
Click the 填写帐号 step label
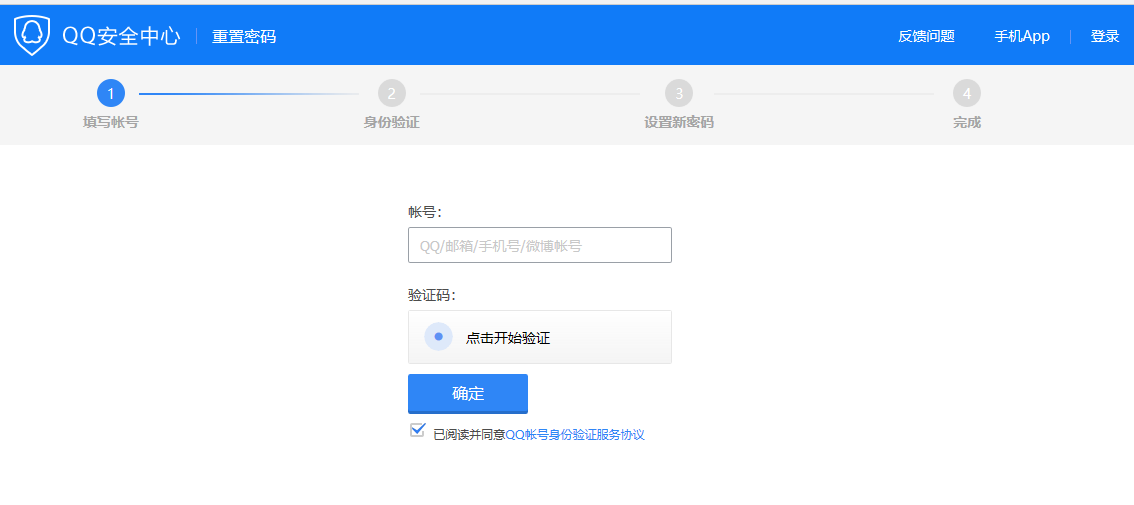click(111, 122)
